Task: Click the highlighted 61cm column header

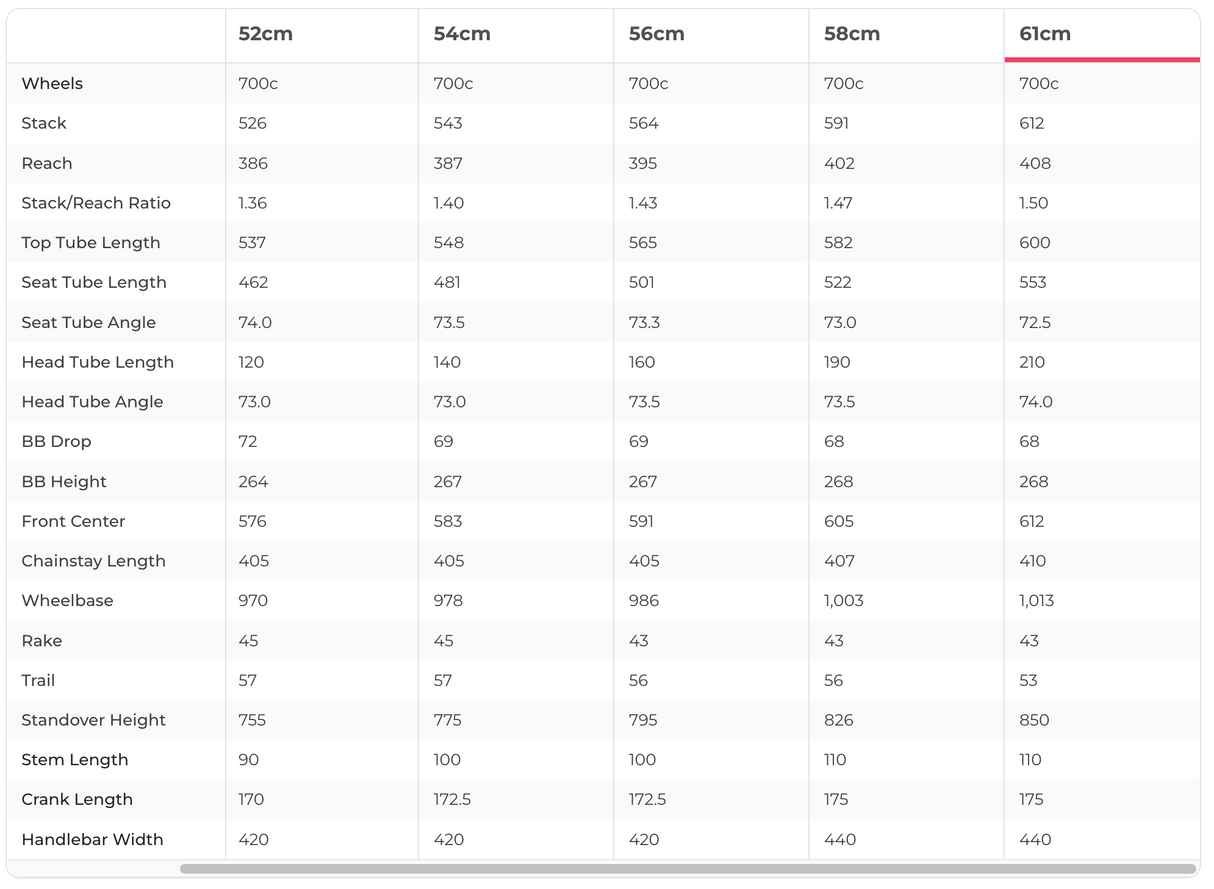Action: [1045, 34]
